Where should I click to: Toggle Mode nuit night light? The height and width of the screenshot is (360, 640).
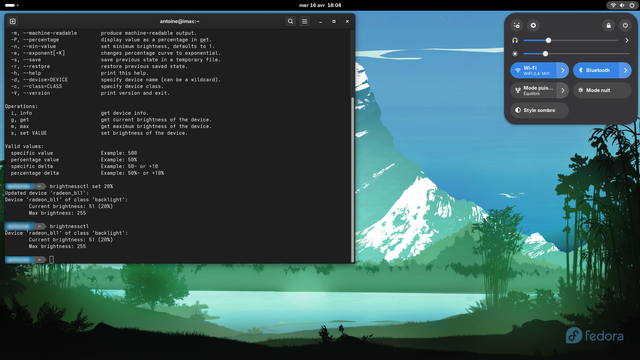(x=602, y=90)
